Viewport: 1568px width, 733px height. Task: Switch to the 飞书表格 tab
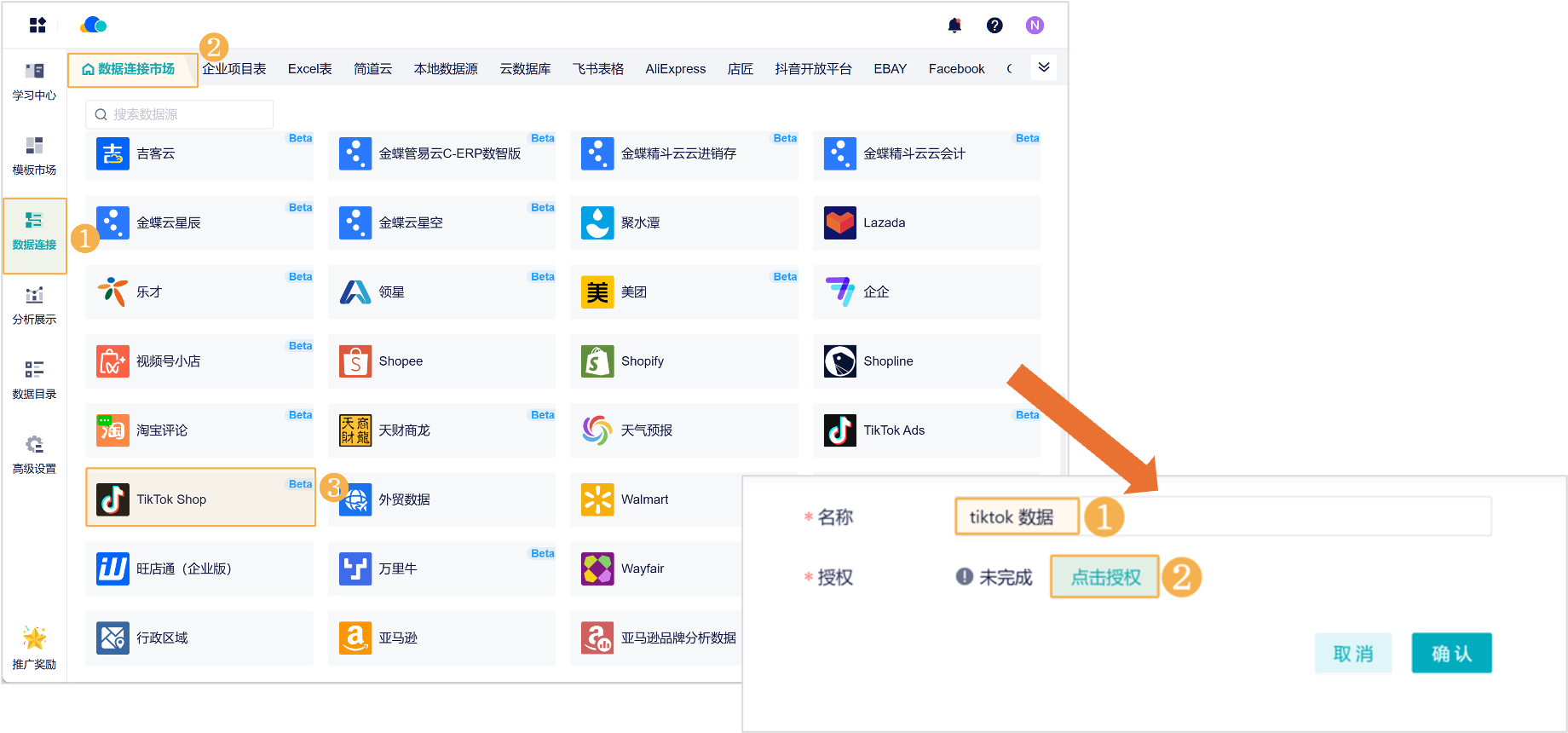(x=597, y=69)
